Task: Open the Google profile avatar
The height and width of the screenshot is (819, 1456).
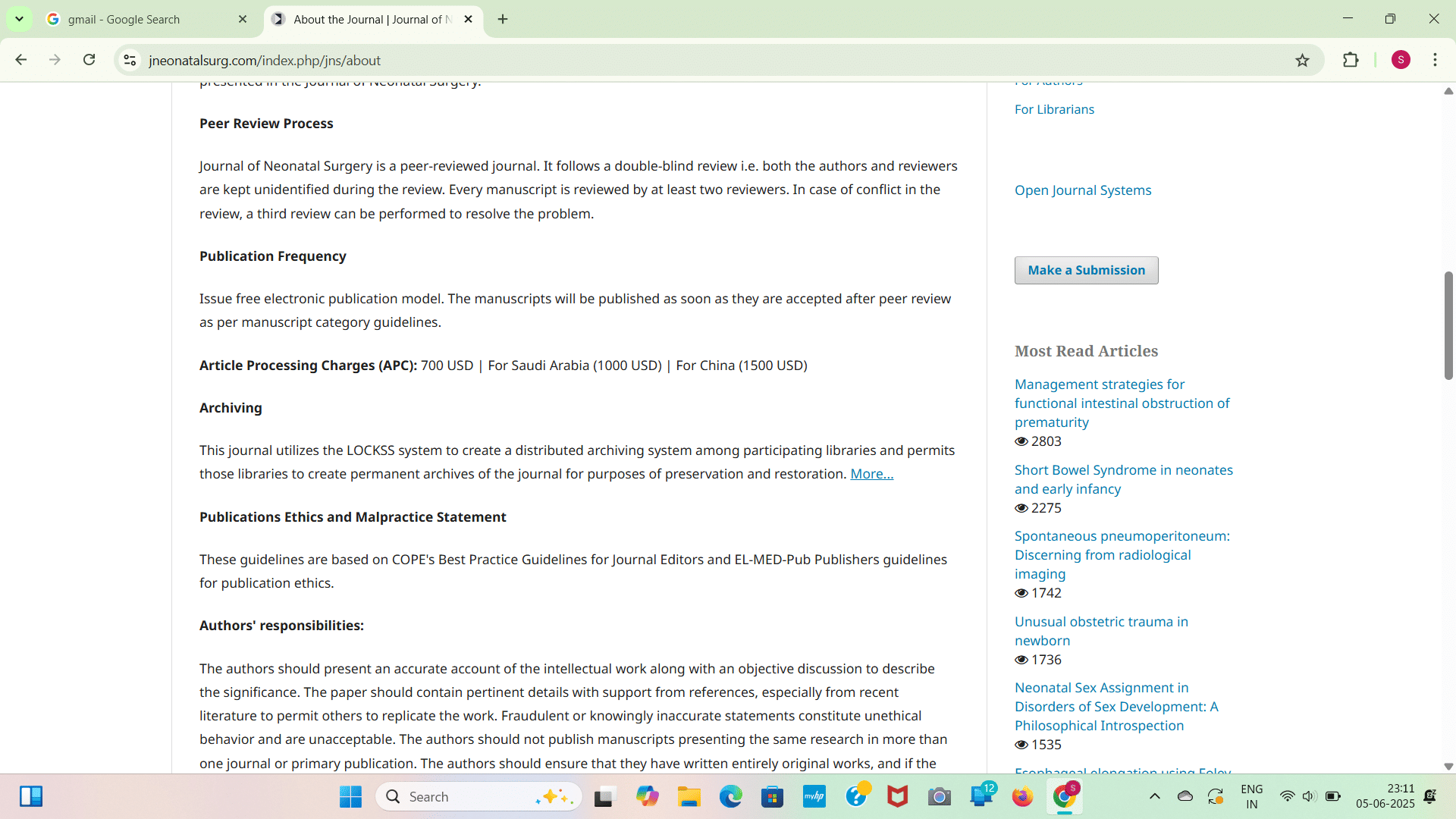Action: coord(1401,60)
